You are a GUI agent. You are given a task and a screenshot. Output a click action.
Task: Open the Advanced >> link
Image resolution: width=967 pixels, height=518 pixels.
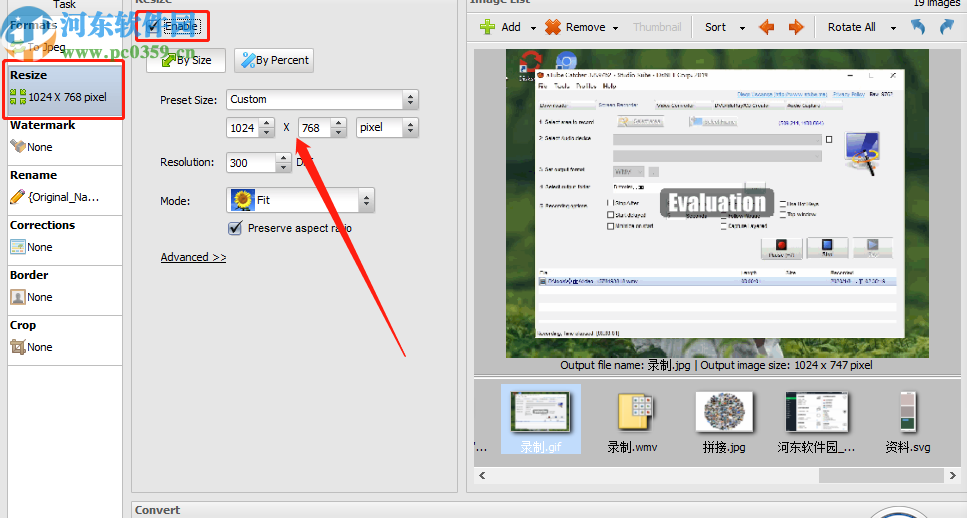pyautogui.click(x=193, y=257)
